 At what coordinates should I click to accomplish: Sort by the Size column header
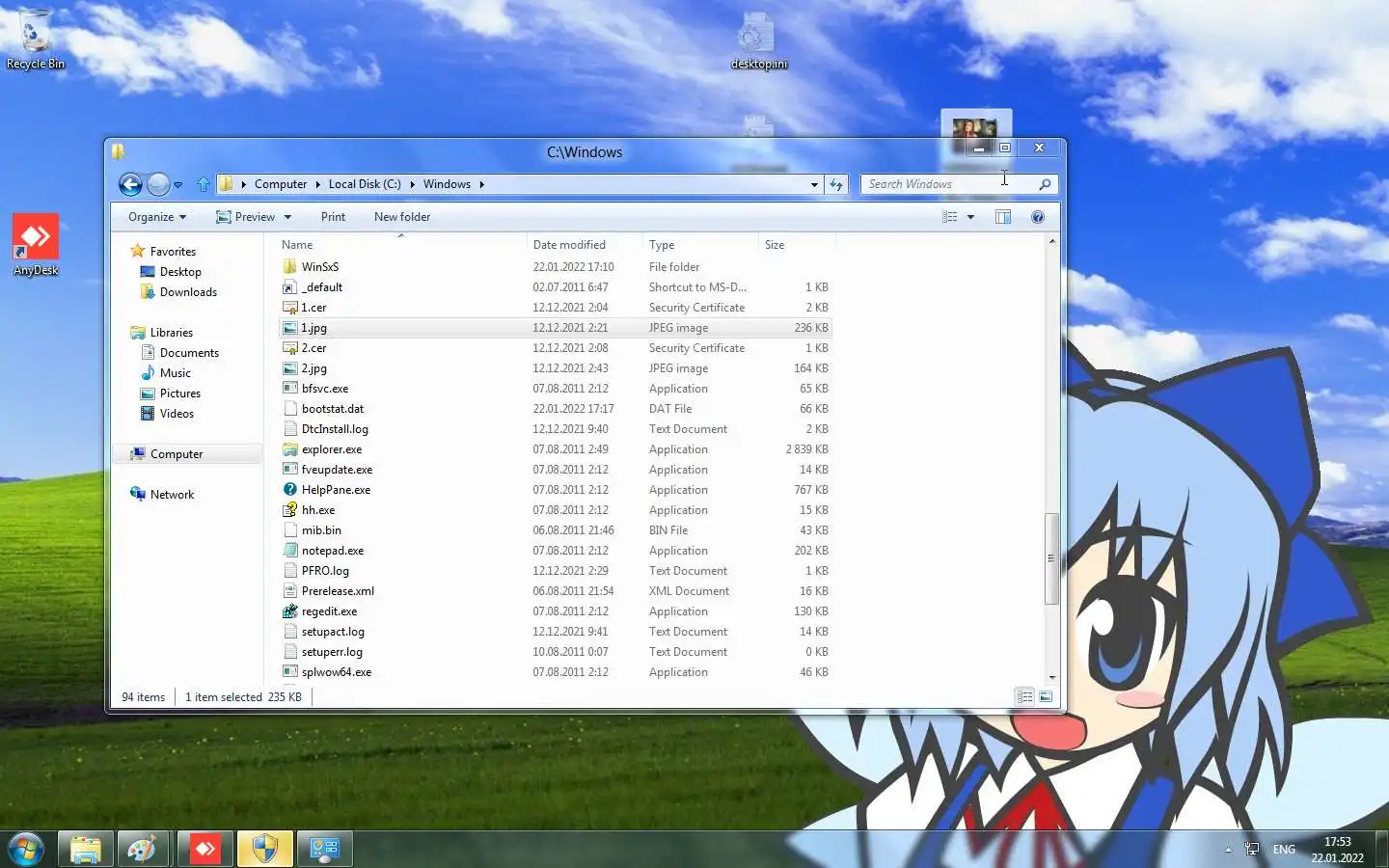[797, 245]
